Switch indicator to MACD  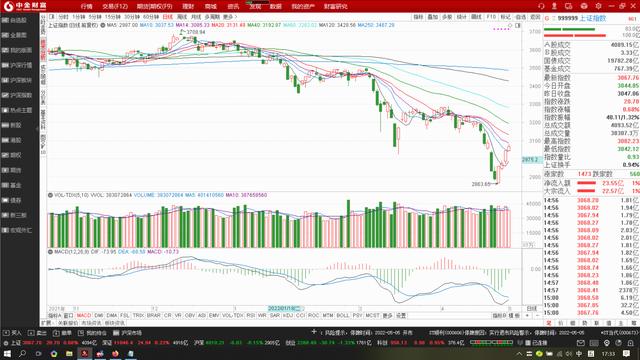84,316
